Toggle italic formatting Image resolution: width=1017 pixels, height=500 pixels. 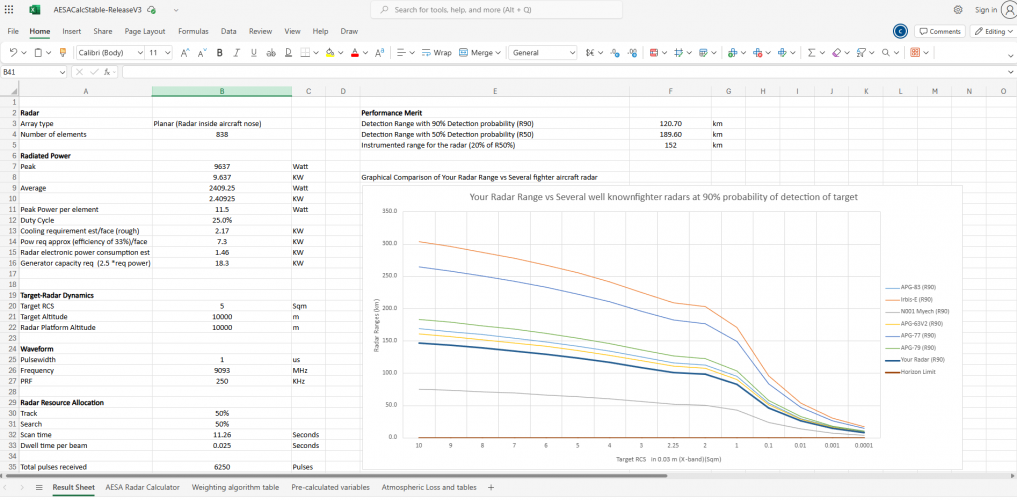click(236, 53)
